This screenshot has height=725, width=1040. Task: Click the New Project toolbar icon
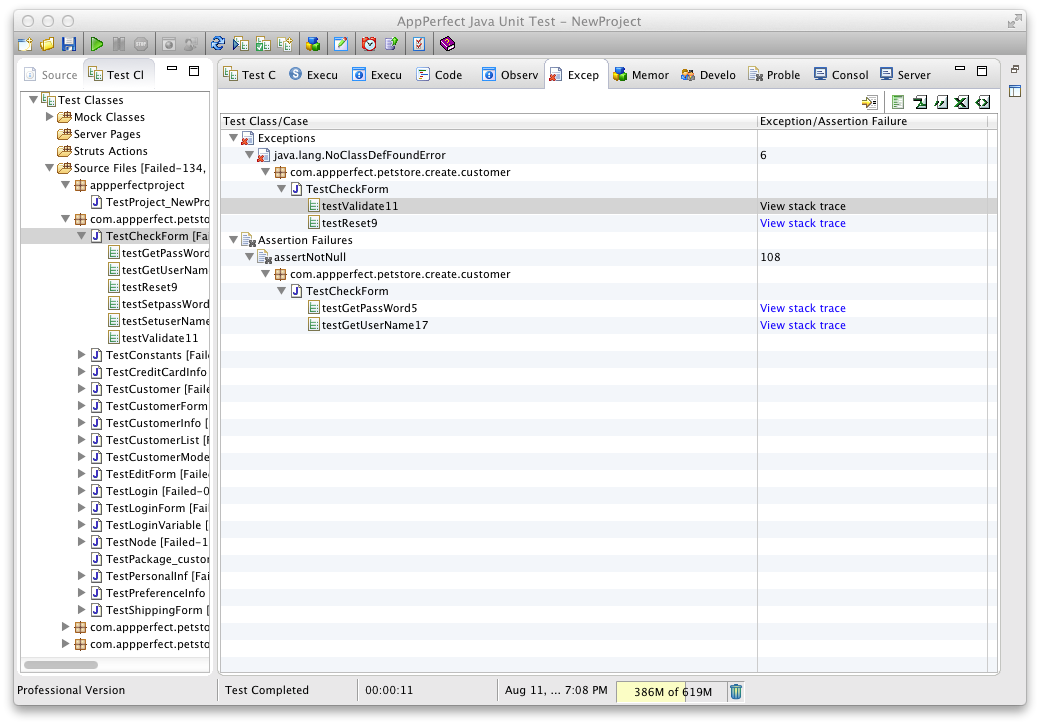[x=25, y=44]
